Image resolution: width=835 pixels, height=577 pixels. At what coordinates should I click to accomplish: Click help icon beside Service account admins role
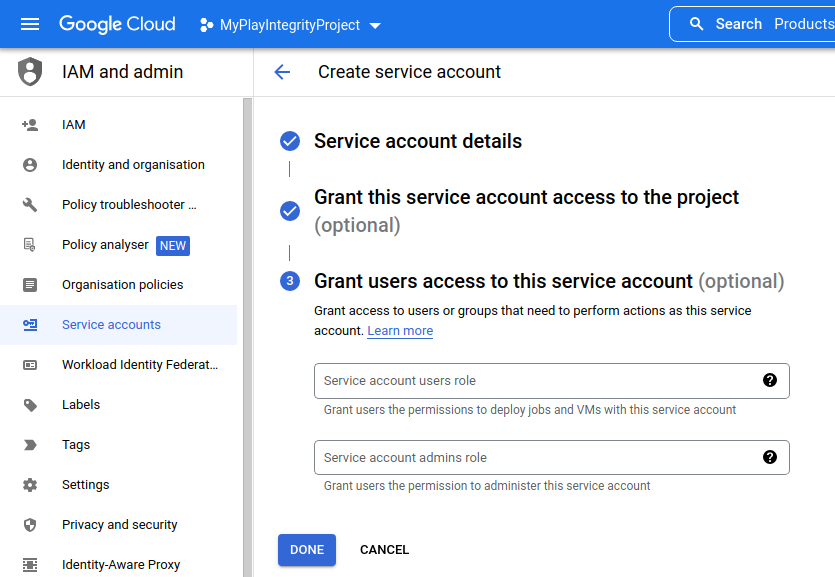769,456
